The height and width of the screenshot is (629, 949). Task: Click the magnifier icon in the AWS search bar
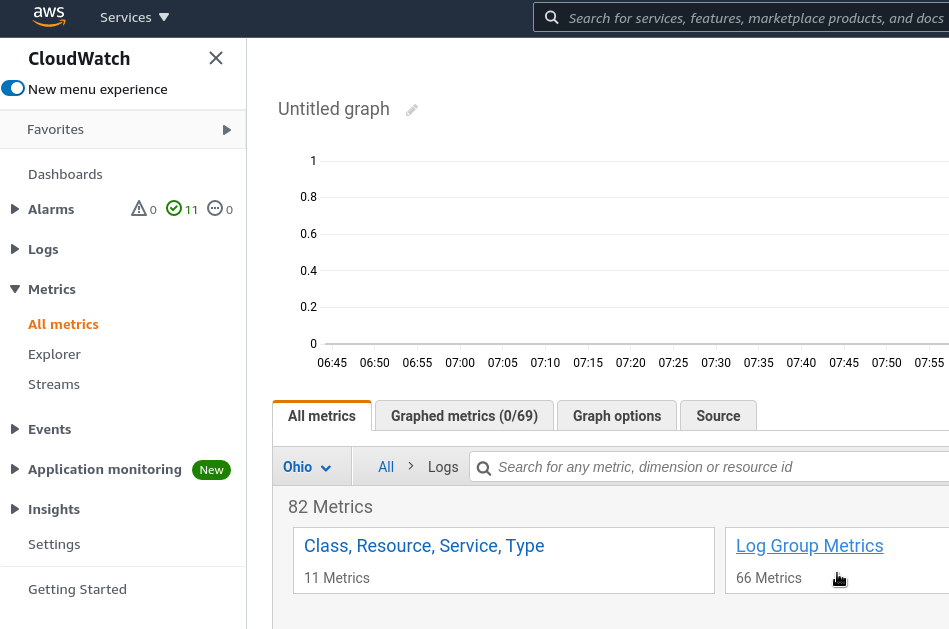click(x=551, y=18)
